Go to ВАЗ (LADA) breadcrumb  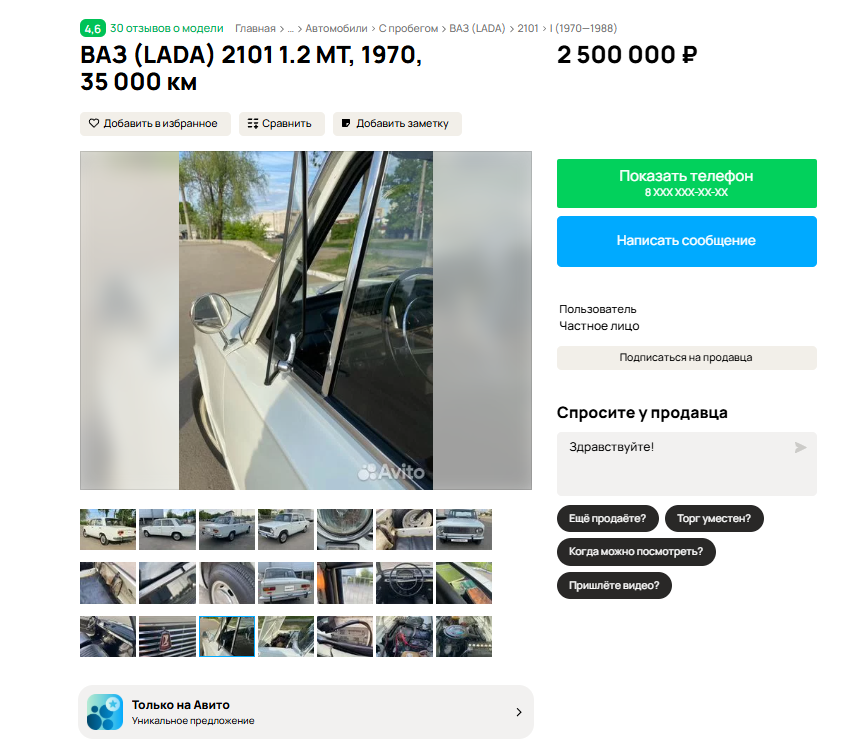tap(477, 28)
